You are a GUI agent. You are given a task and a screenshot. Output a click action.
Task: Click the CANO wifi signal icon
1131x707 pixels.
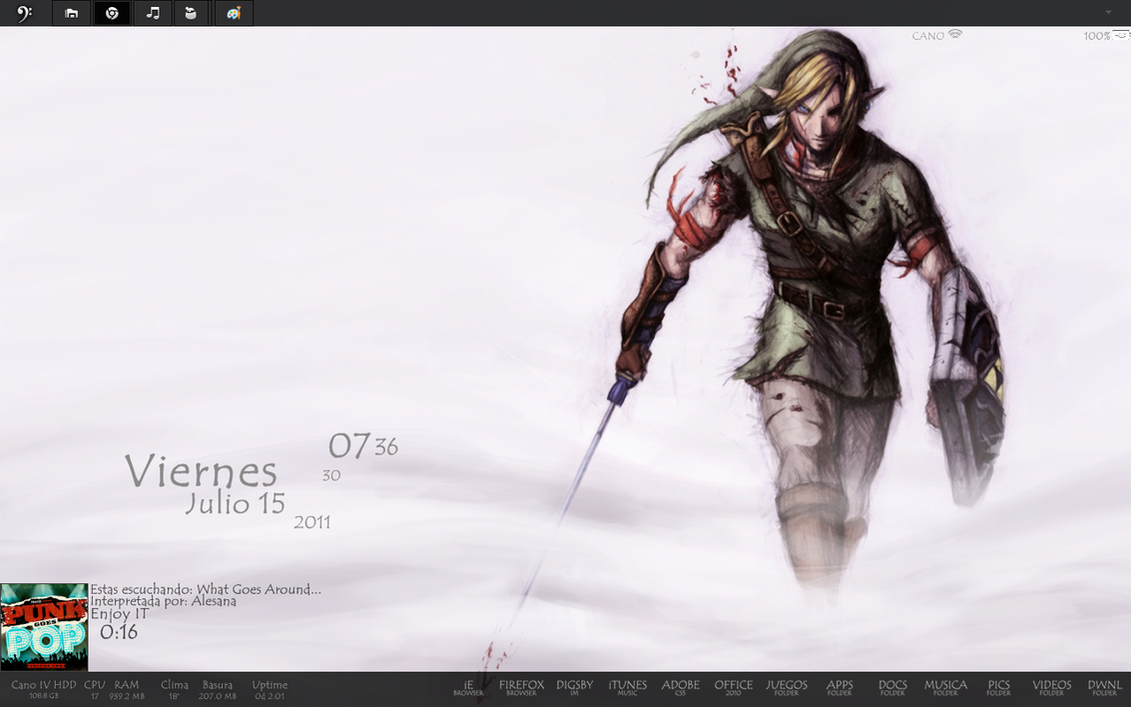(955, 34)
